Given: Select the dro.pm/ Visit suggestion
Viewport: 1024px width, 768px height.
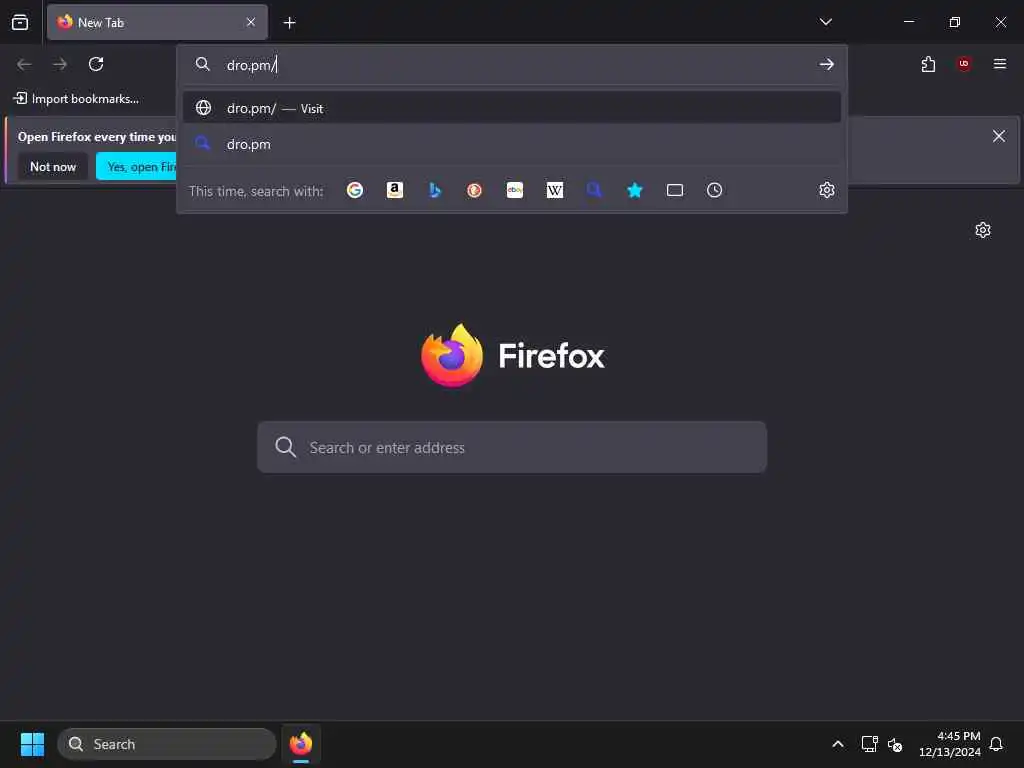Looking at the screenshot, I should pos(512,108).
